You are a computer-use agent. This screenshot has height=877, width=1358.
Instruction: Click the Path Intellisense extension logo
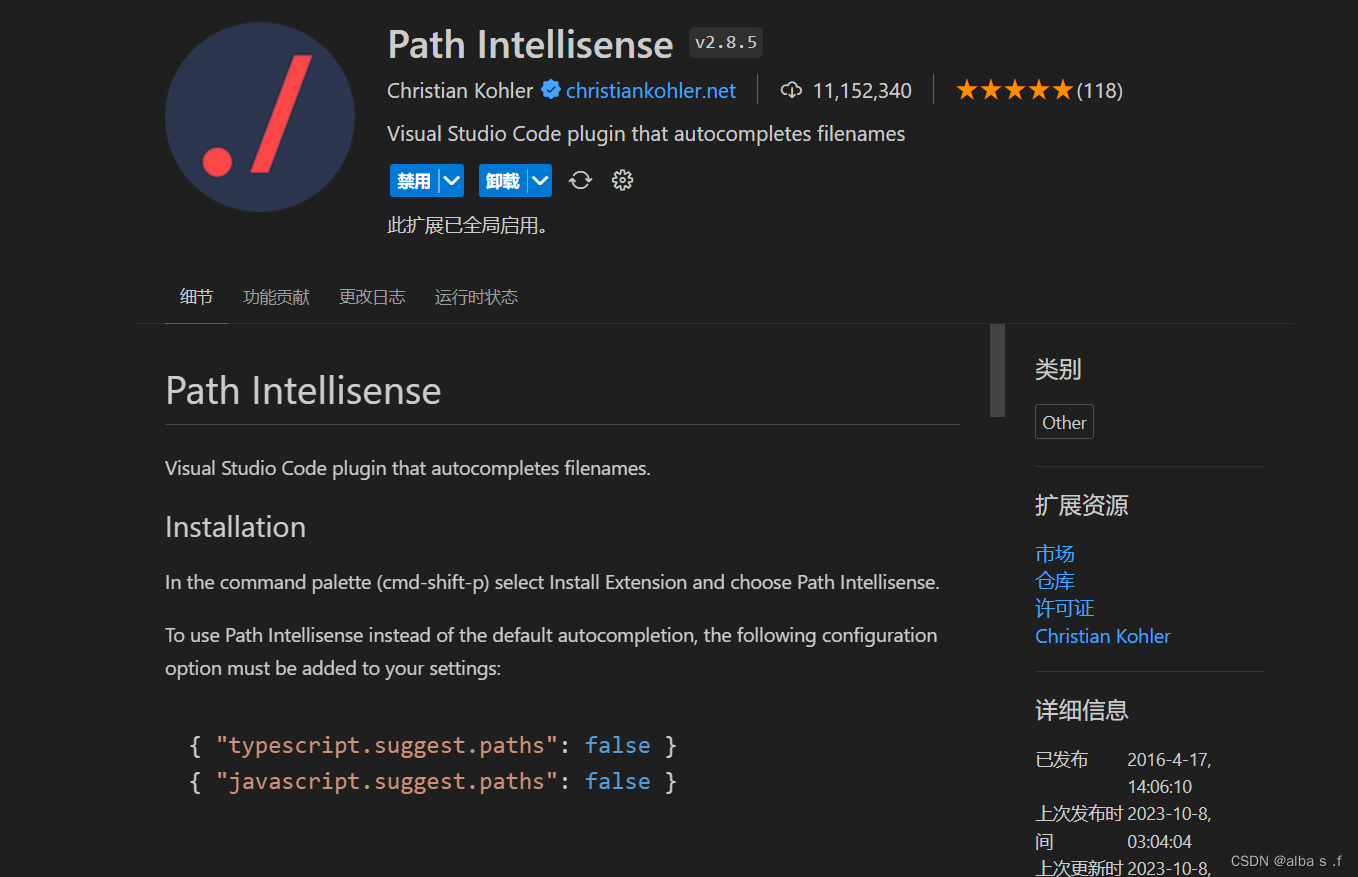[259, 116]
